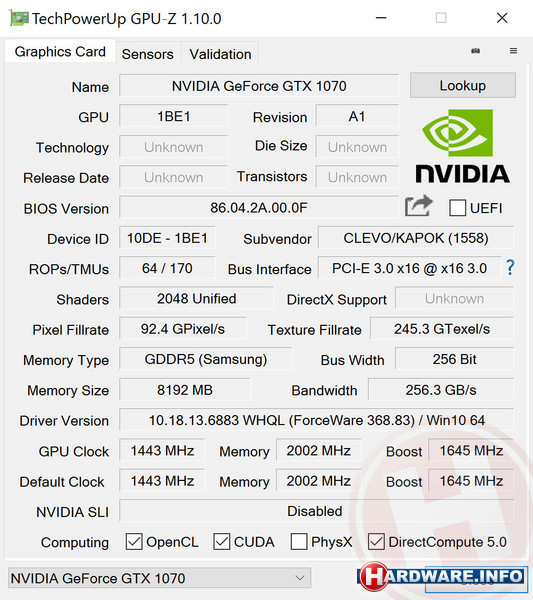This screenshot has height=600, width=533.
Task: Click the GPU field value 1BE1
Action: pyautogui.click(x=174, y=116)
